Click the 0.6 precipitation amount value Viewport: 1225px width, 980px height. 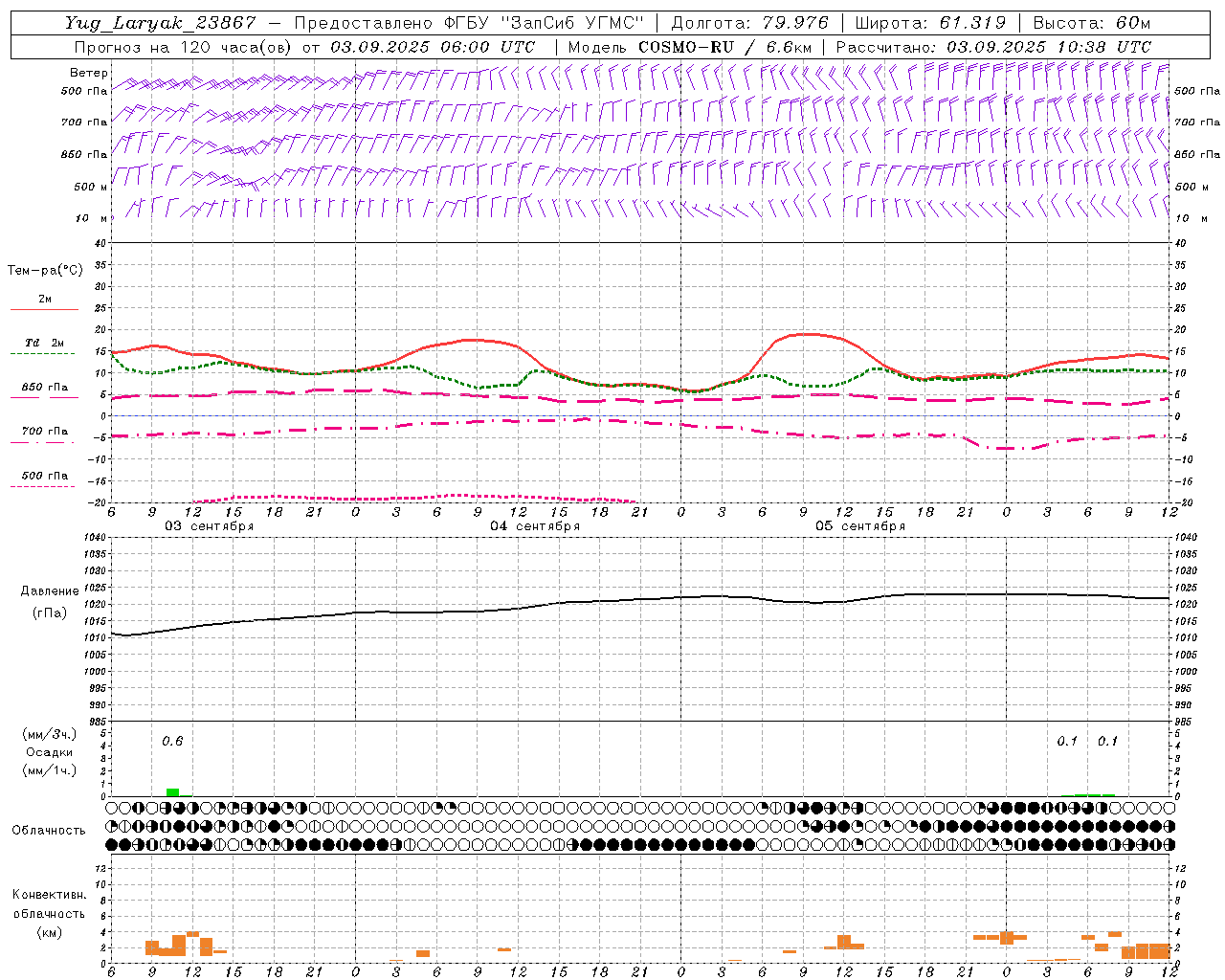click(x=172, y=741)
